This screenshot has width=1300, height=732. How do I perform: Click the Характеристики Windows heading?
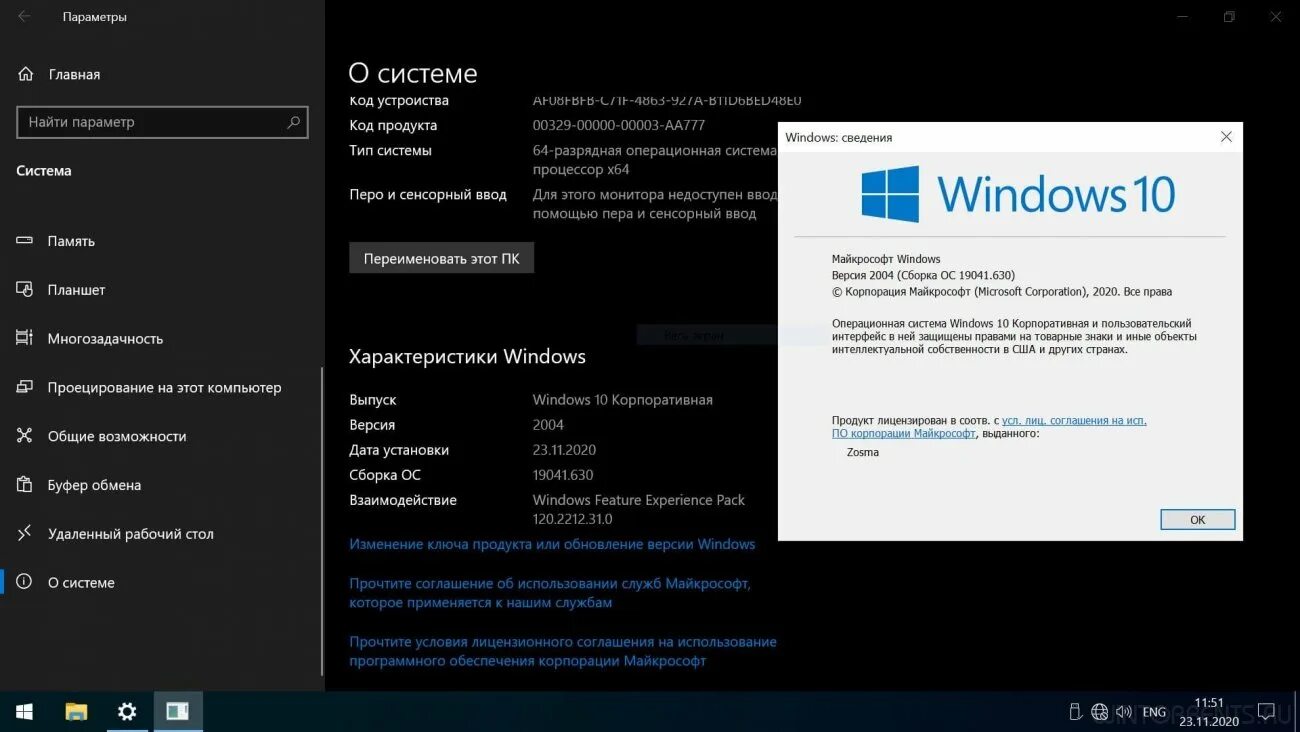coord(467,357)
